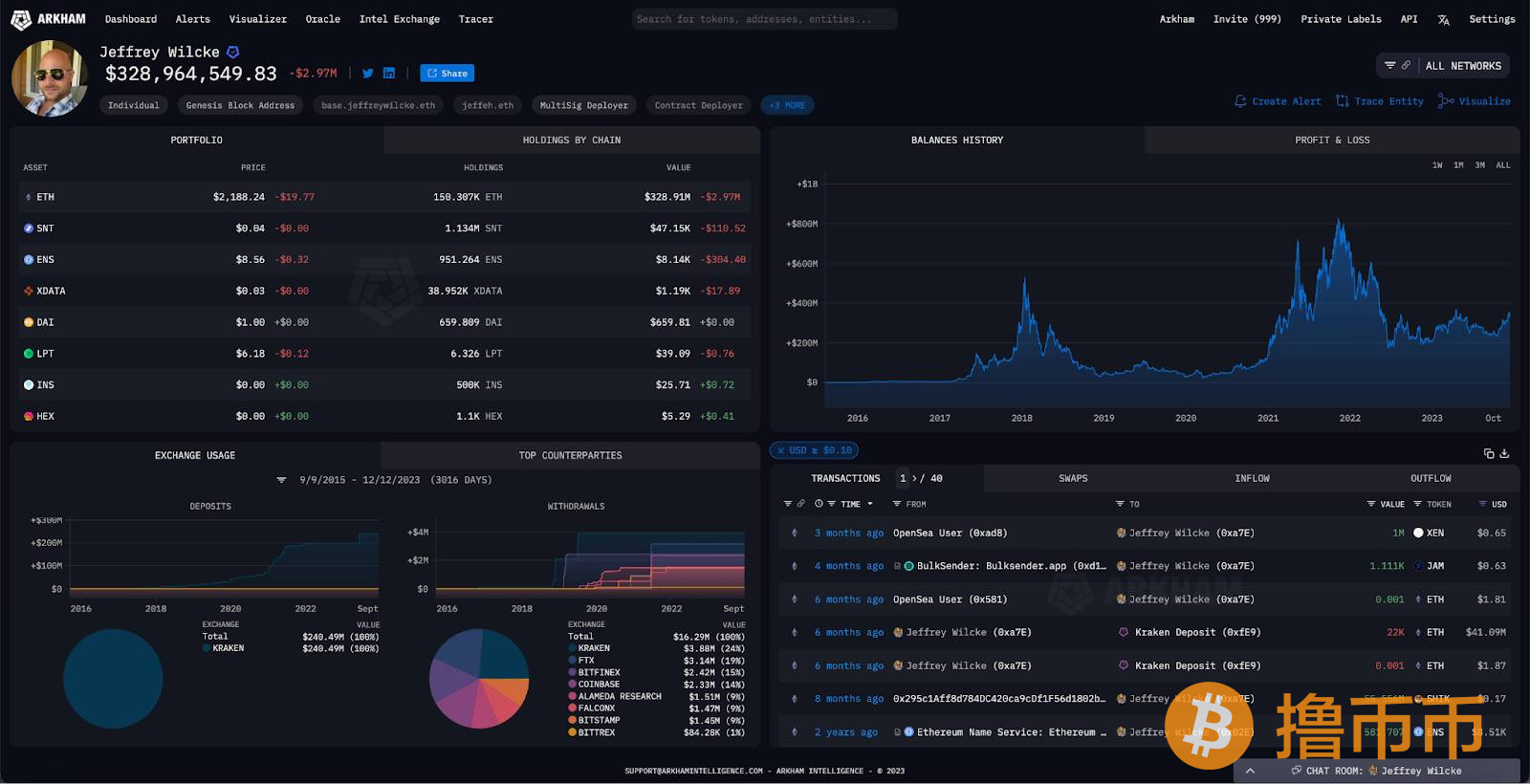Click the HEX asset icon in portfolio
This screenshot has width=1530, height=784.
click(29, 416)
